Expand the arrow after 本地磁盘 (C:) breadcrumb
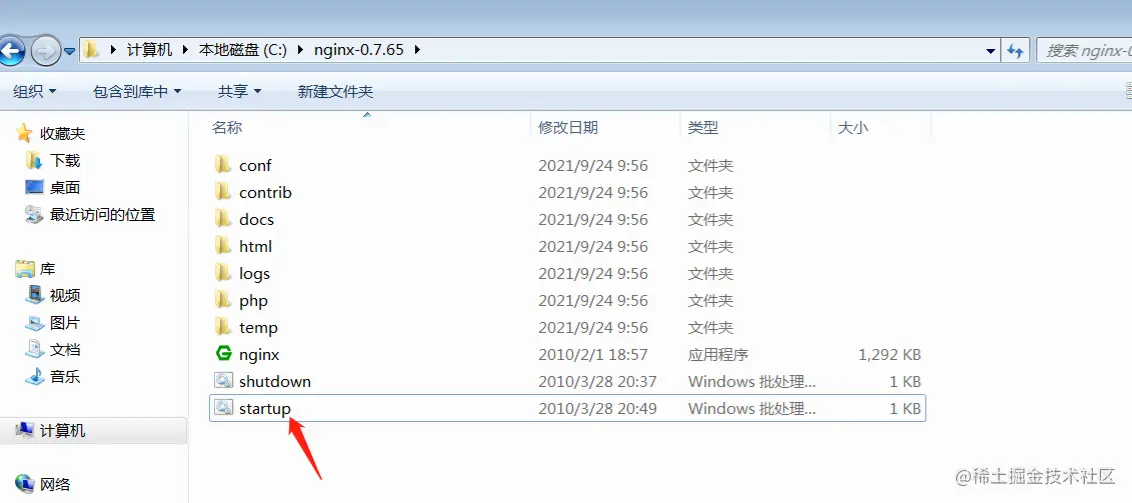1132x503 pixels. pos(300,51)
